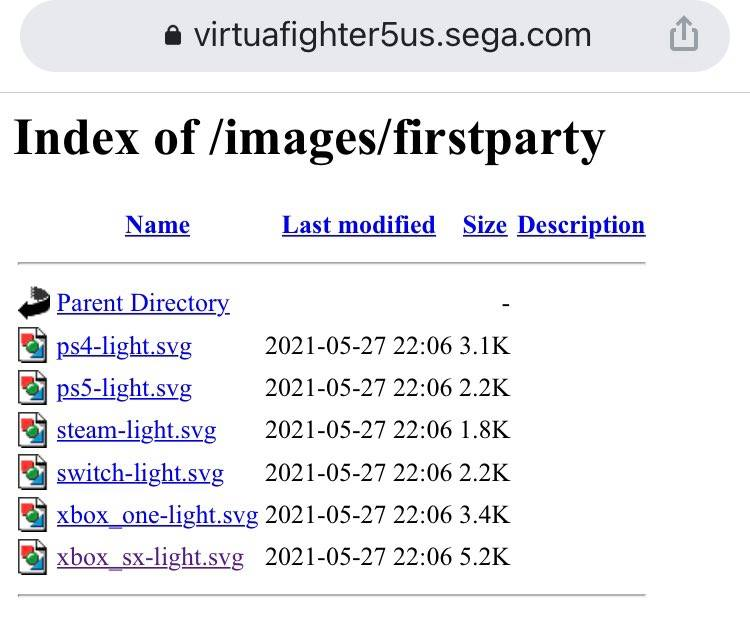The image size is (750, 637).
Task: Click the image icon beside xbox_one-light.svg
Action: 33,516
